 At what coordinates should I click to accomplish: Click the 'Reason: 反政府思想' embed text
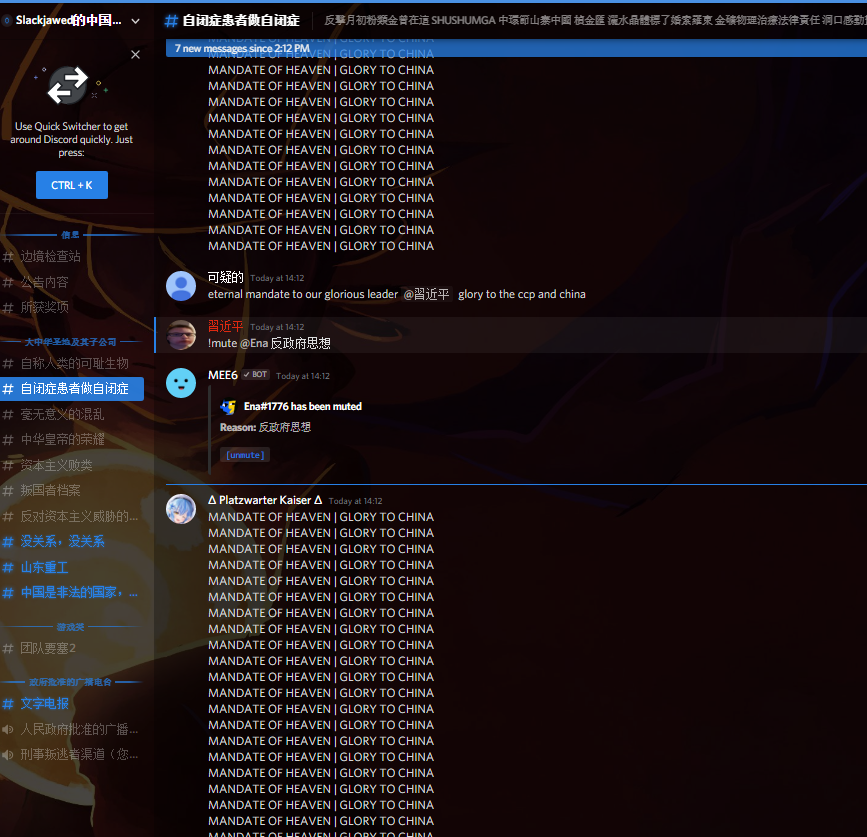pos(265,427)
